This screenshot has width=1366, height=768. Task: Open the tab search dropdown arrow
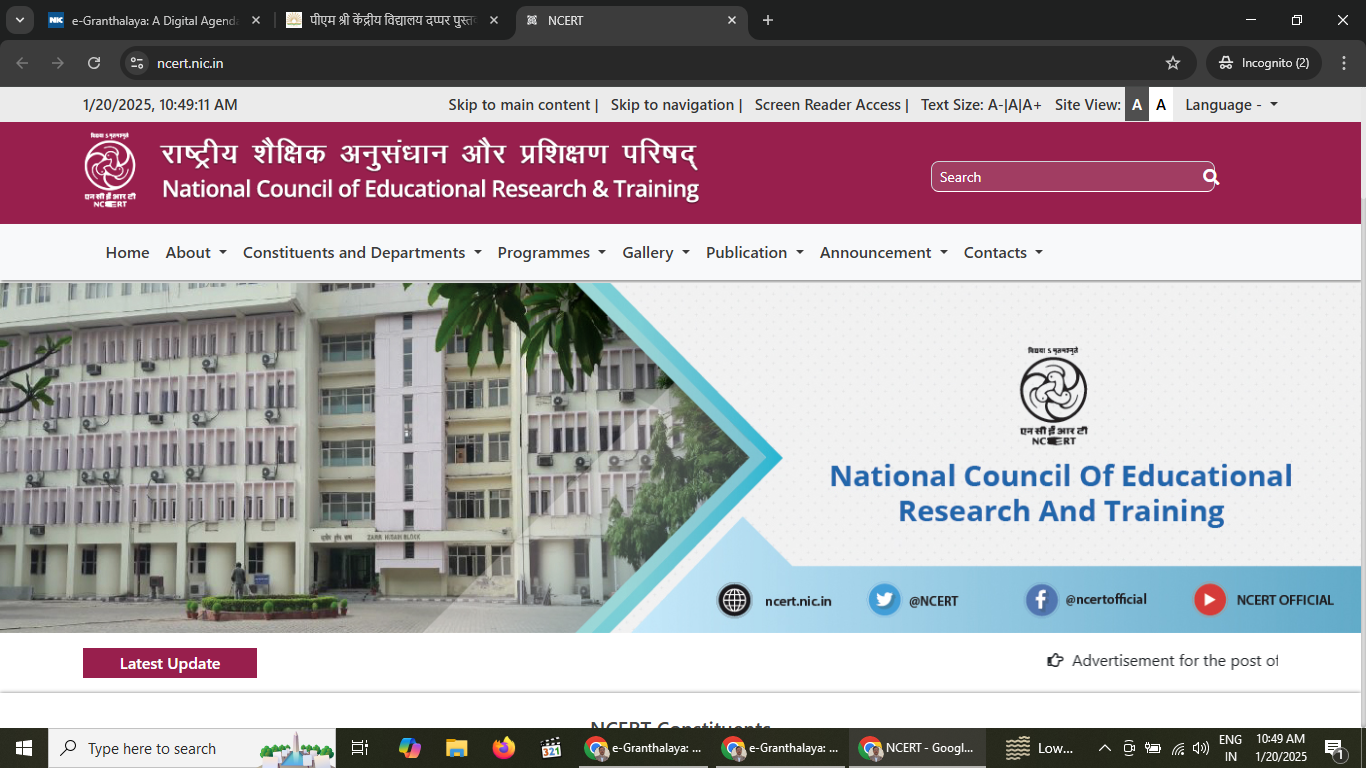tap(19, 20)
